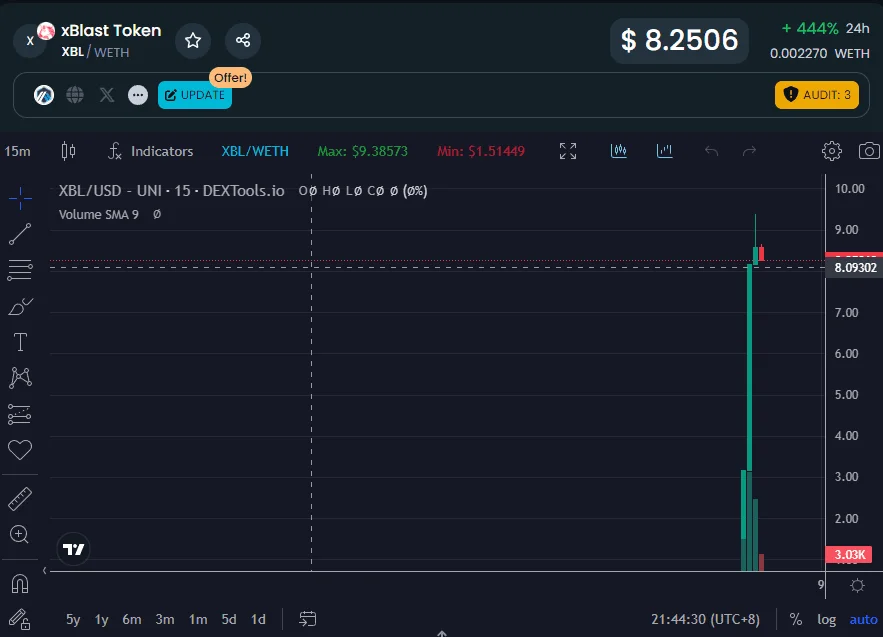Select the ruler measure tool
This screenshot has width=883, height=637.
coord(20,499)
